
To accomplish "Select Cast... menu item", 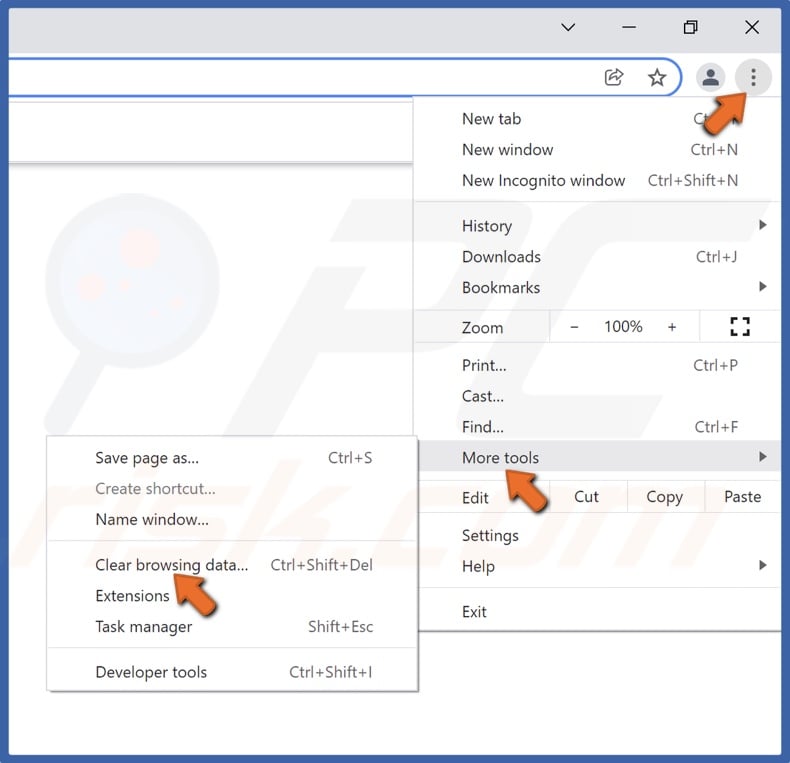I will tap(597, 396).
